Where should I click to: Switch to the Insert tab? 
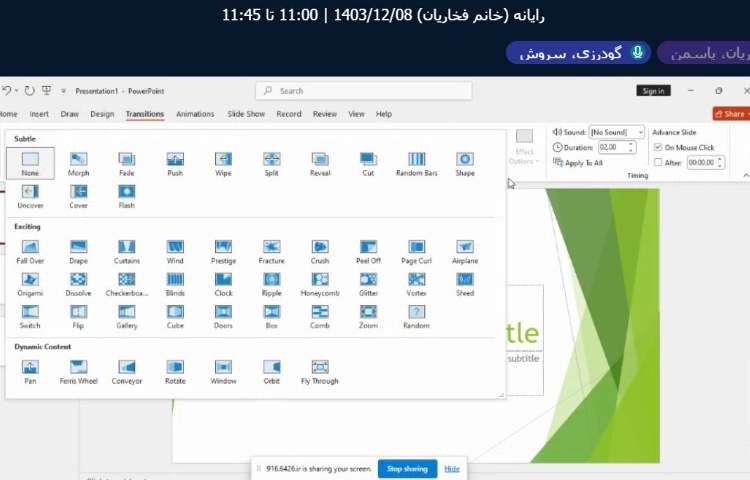tap(39, 114)
